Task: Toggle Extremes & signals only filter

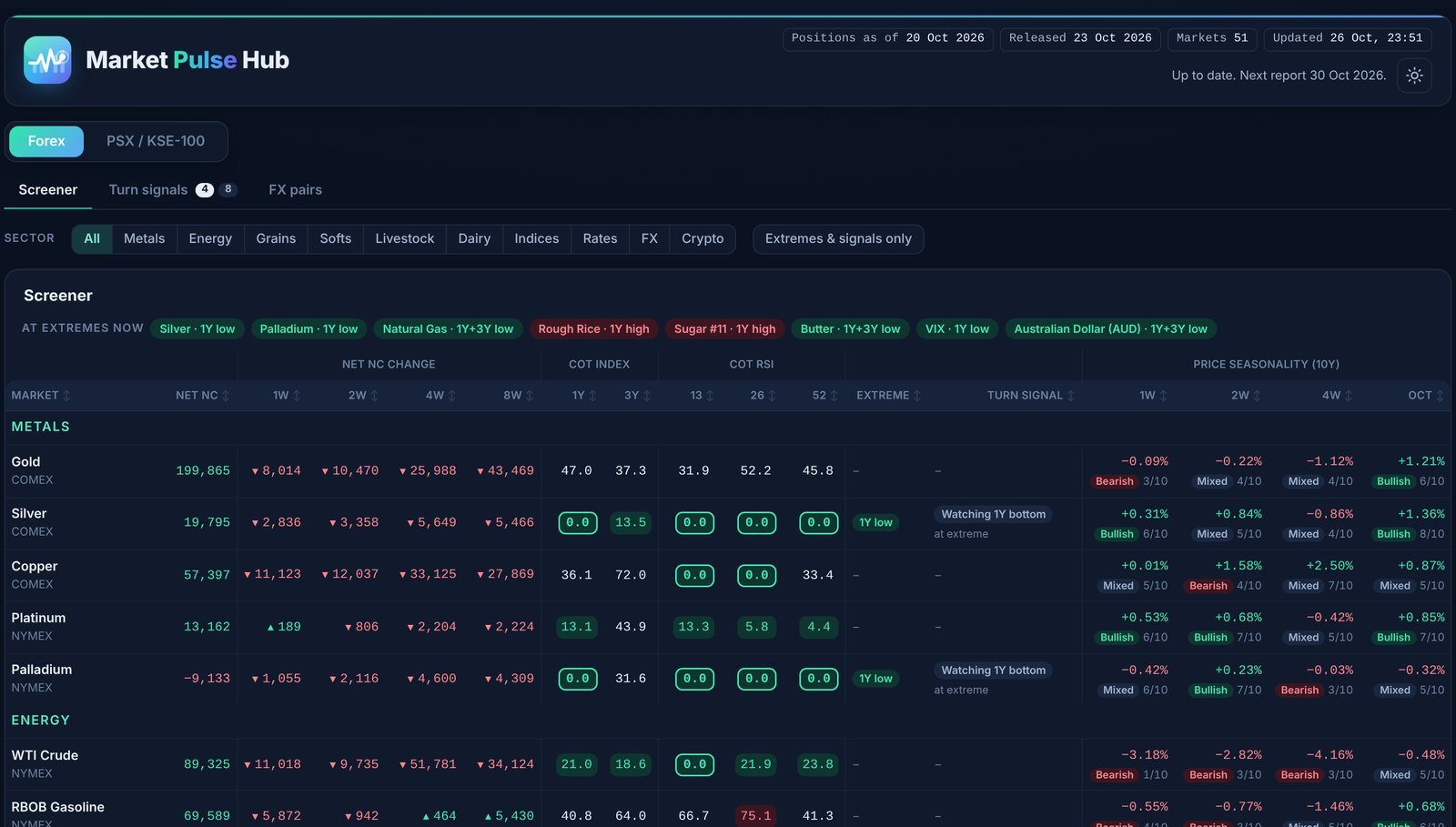Action: pyautogui.click(x=838, y=239)
